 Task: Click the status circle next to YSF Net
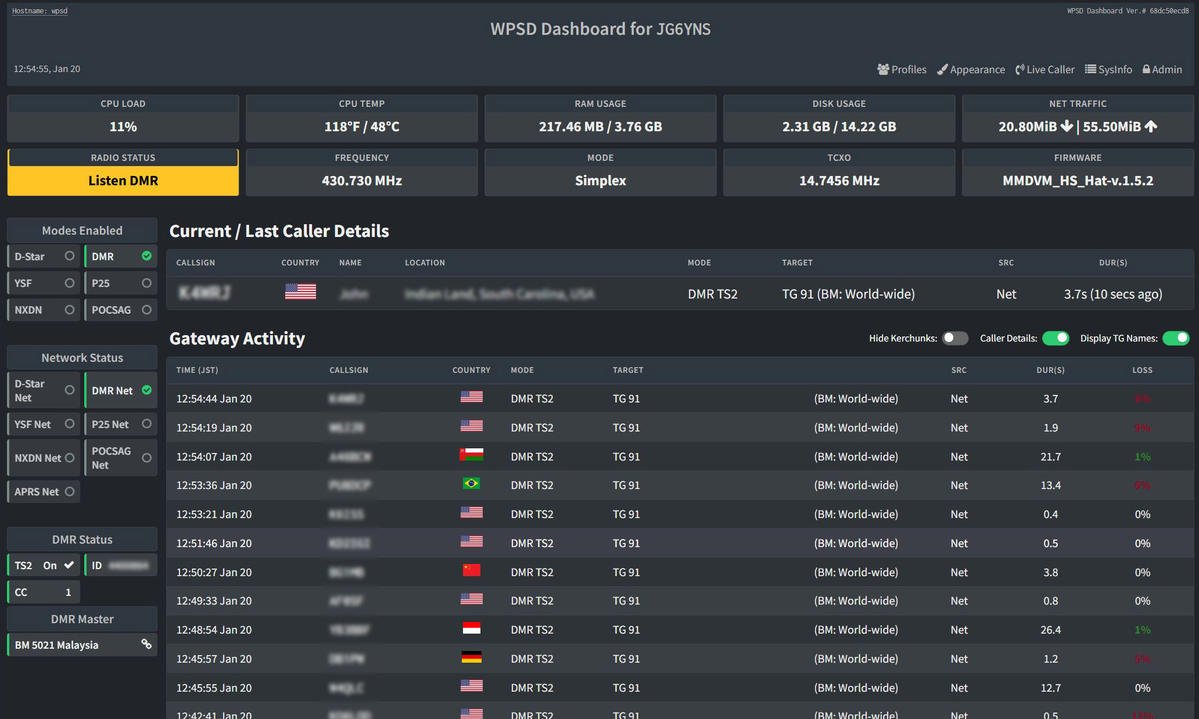(x=70, y=424)
